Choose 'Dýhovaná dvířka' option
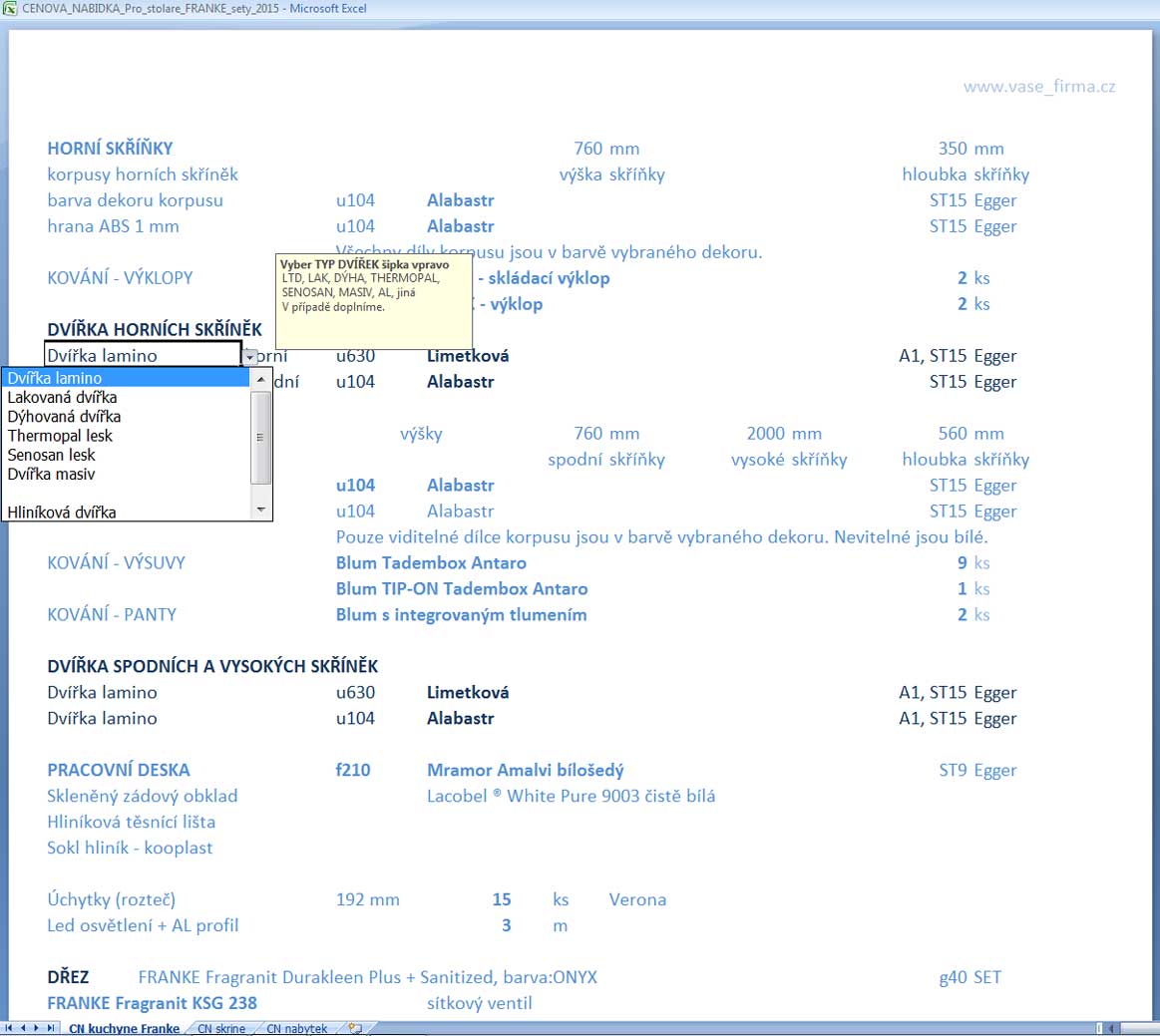The width and height of the screenshot is (1160, 1036). 126,417
